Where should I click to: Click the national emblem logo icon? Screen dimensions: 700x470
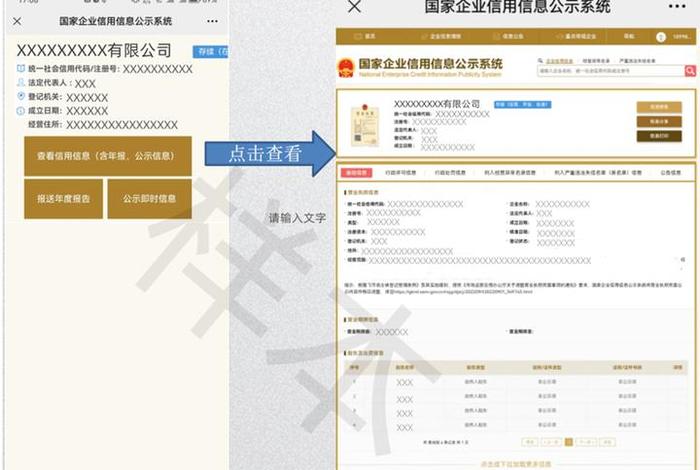[x=346, y=67]
